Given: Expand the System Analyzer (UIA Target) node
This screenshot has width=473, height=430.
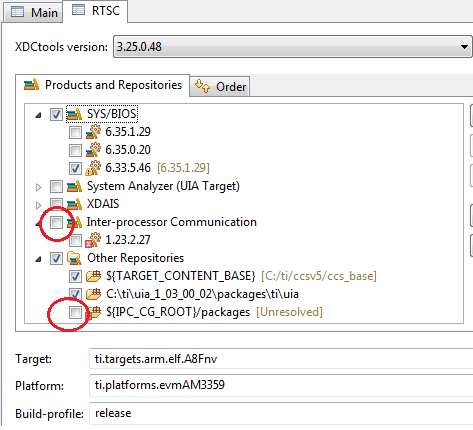Looking at the screenshot, I should click(38, 187).
